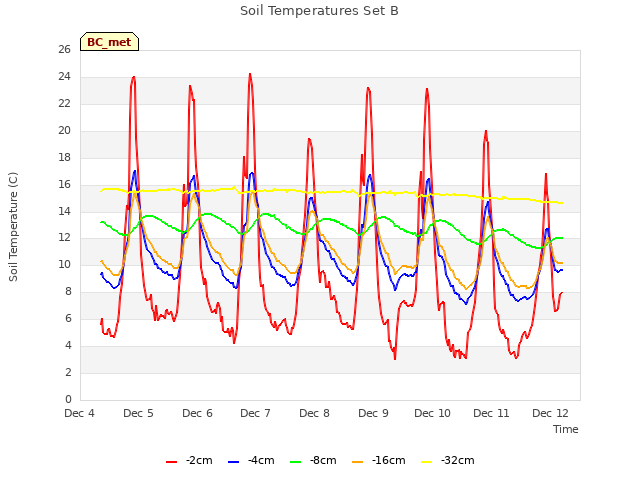The image size is (640, 480).
Task: Toggle the -32cm series in legend
Action: [x=448, y=461]
